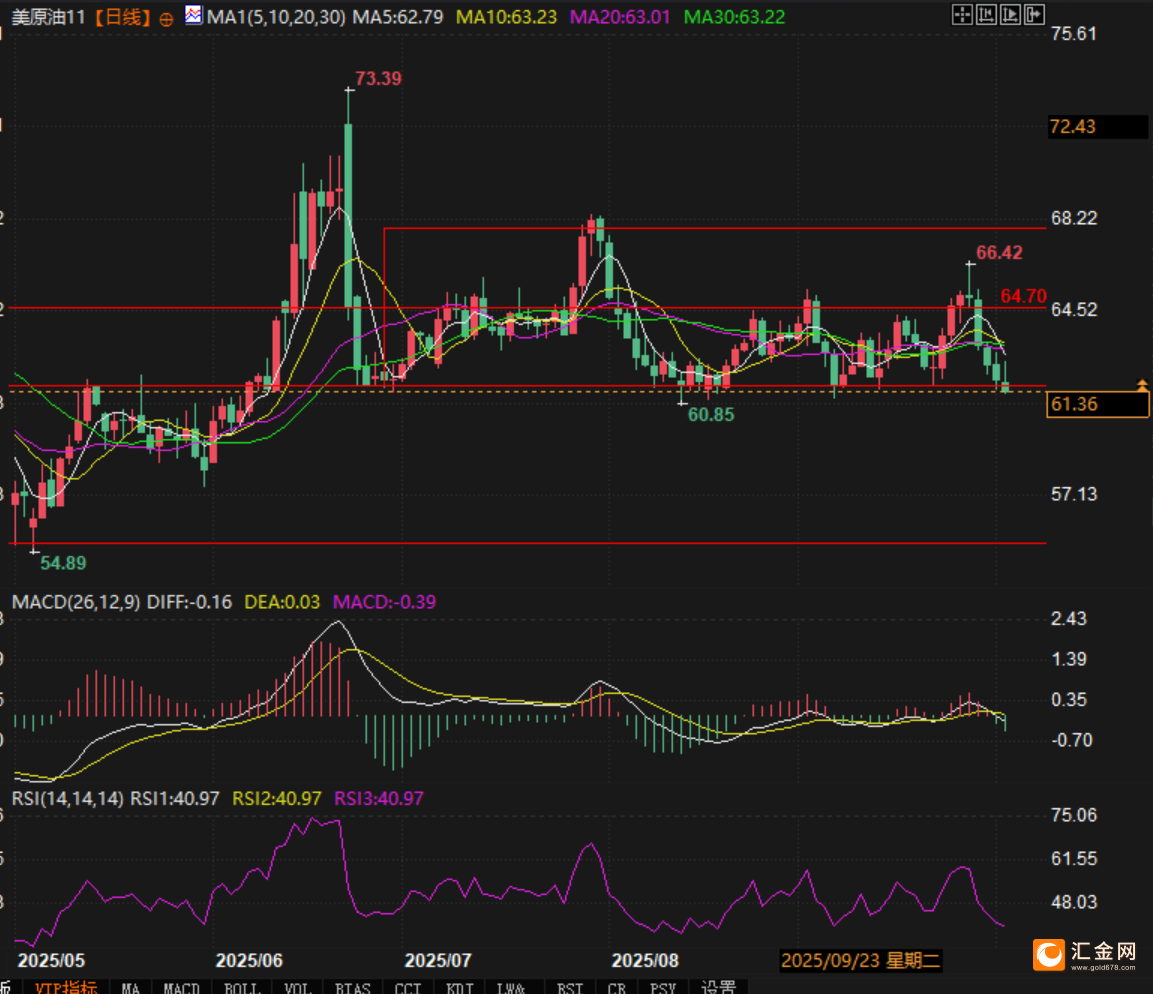Click the shift chart right icon
The width and height of the screenshot is (1153, 994).
(1009, 15)
